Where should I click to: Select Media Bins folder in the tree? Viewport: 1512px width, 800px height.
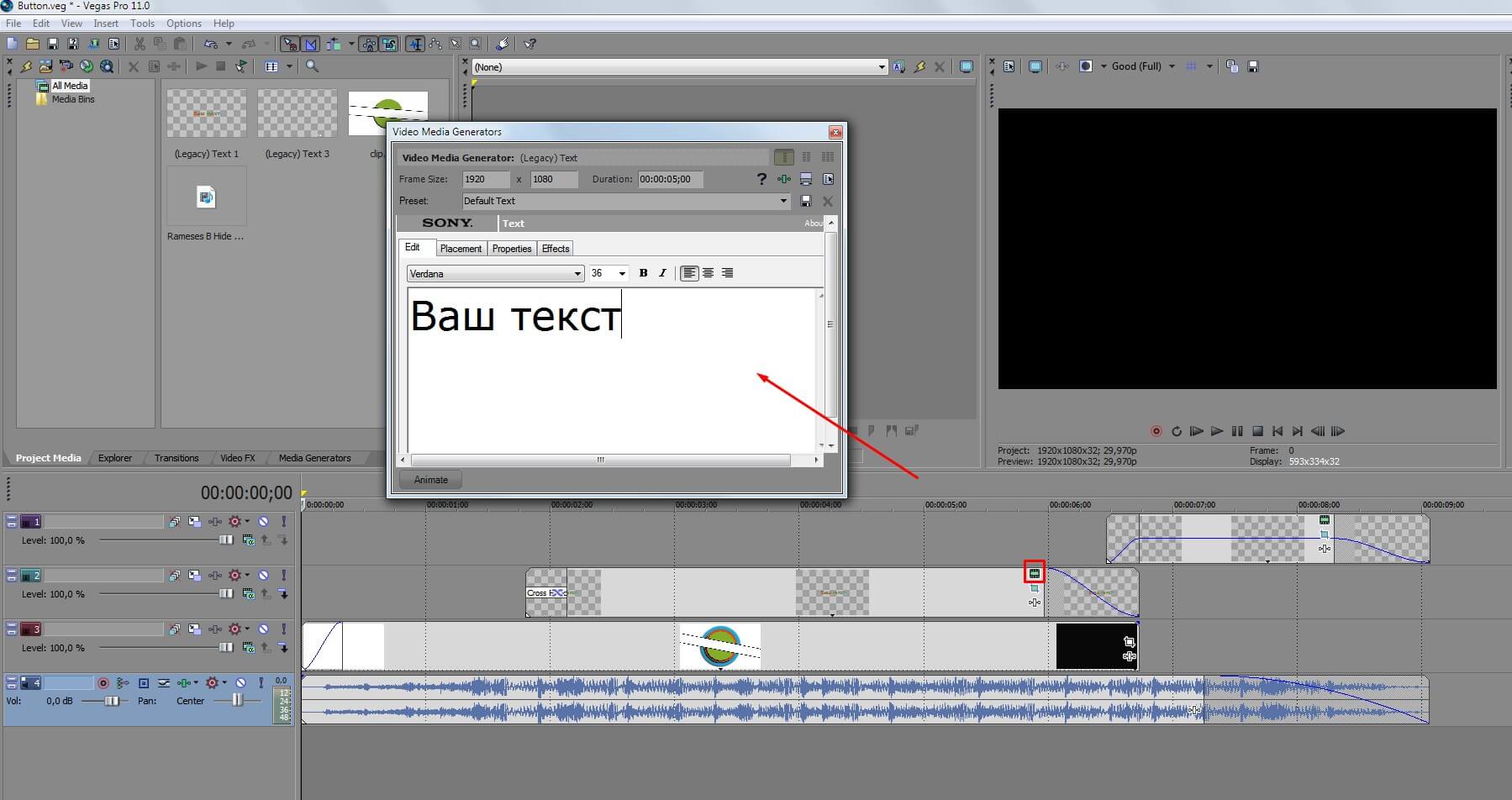[73, 99]
